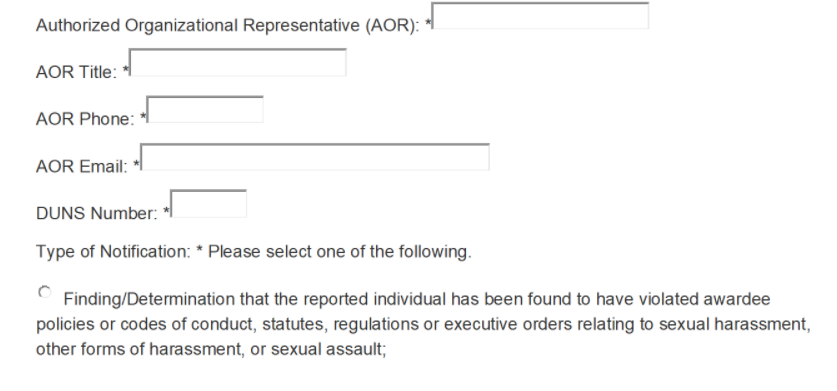Click the required asterisk beside AOR Phone
837x391 pixels.
(143, 116)
